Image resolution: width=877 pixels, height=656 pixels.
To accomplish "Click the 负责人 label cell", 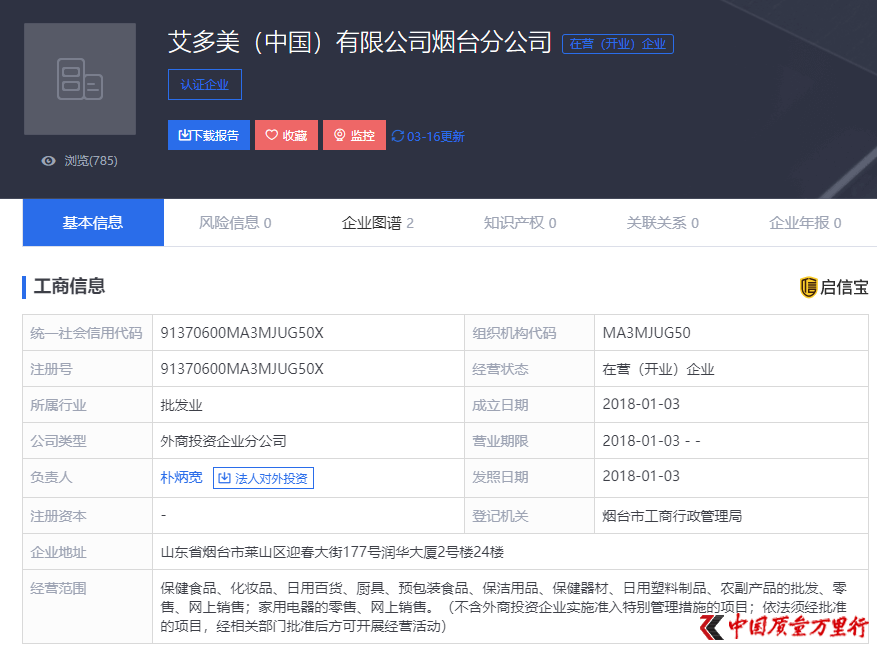I will point(88,478).
